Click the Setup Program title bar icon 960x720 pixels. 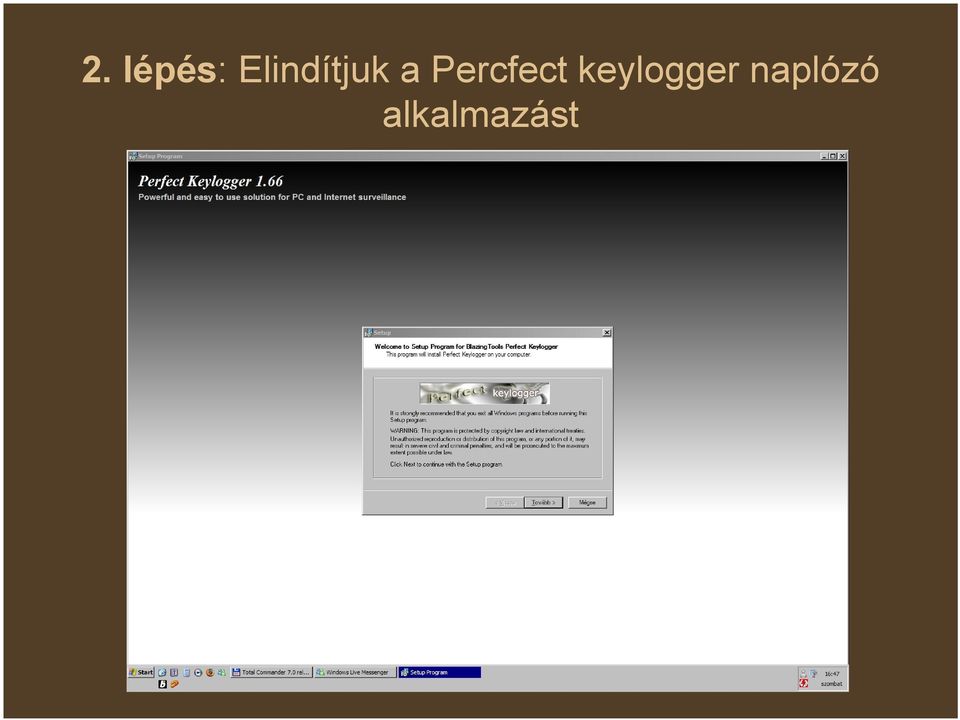tap(133, 156)
